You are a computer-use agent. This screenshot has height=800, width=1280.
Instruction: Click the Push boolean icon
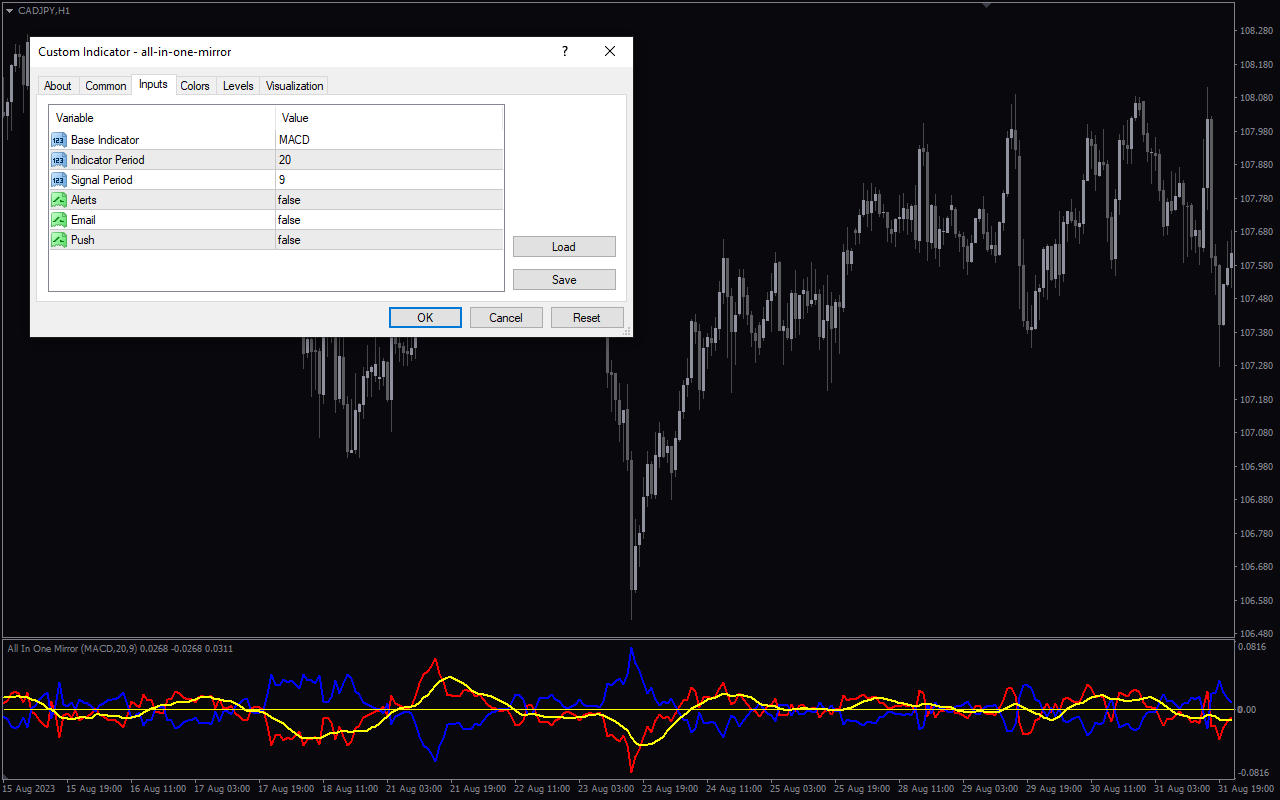59,240
